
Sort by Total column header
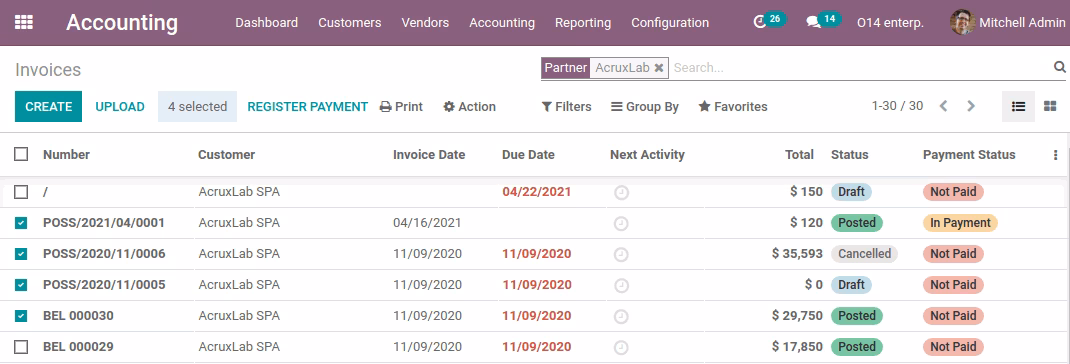(x=799, y=154)
